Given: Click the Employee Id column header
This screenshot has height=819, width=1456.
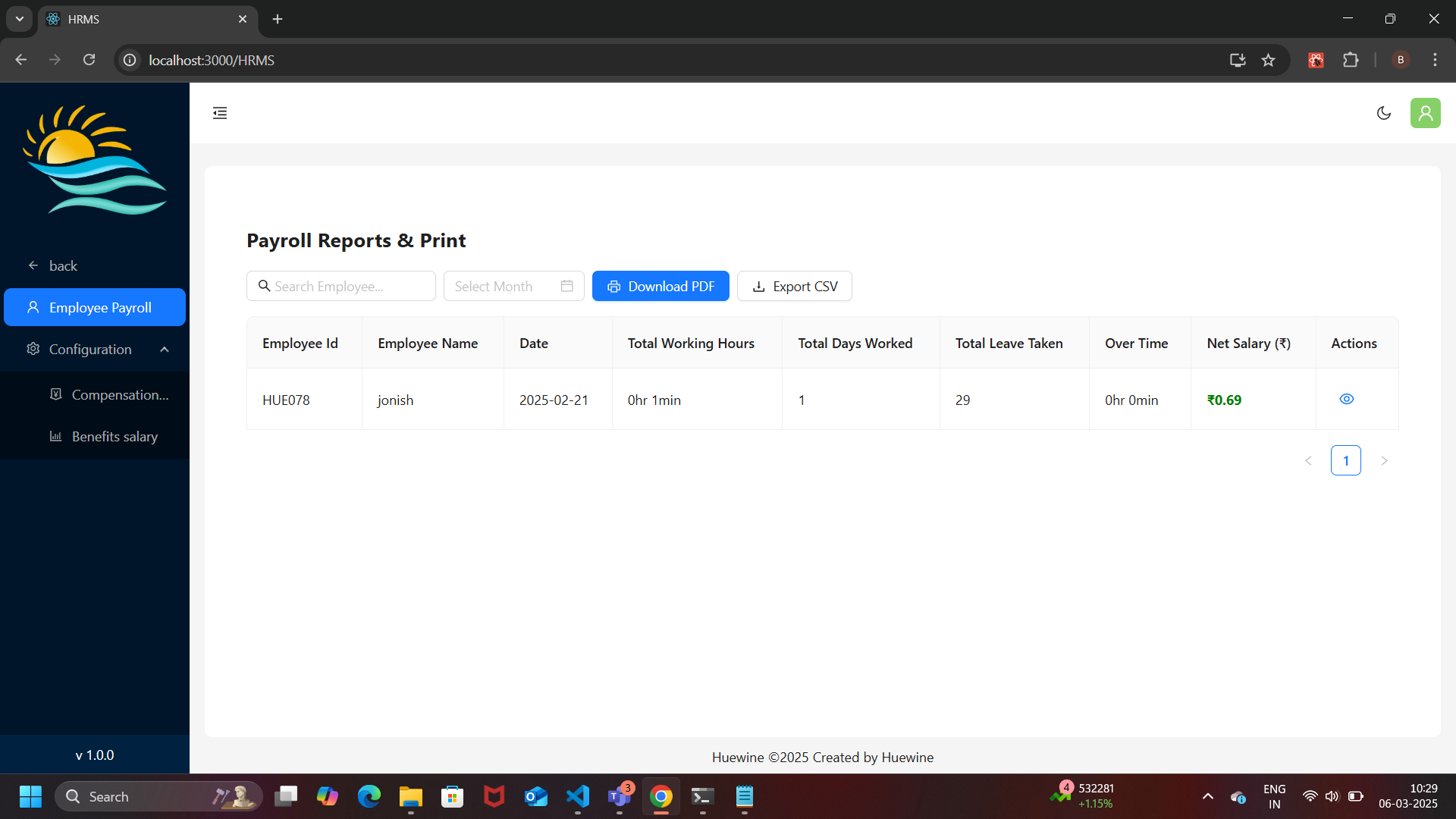Looking at the screenshot, I should [304, 343].
